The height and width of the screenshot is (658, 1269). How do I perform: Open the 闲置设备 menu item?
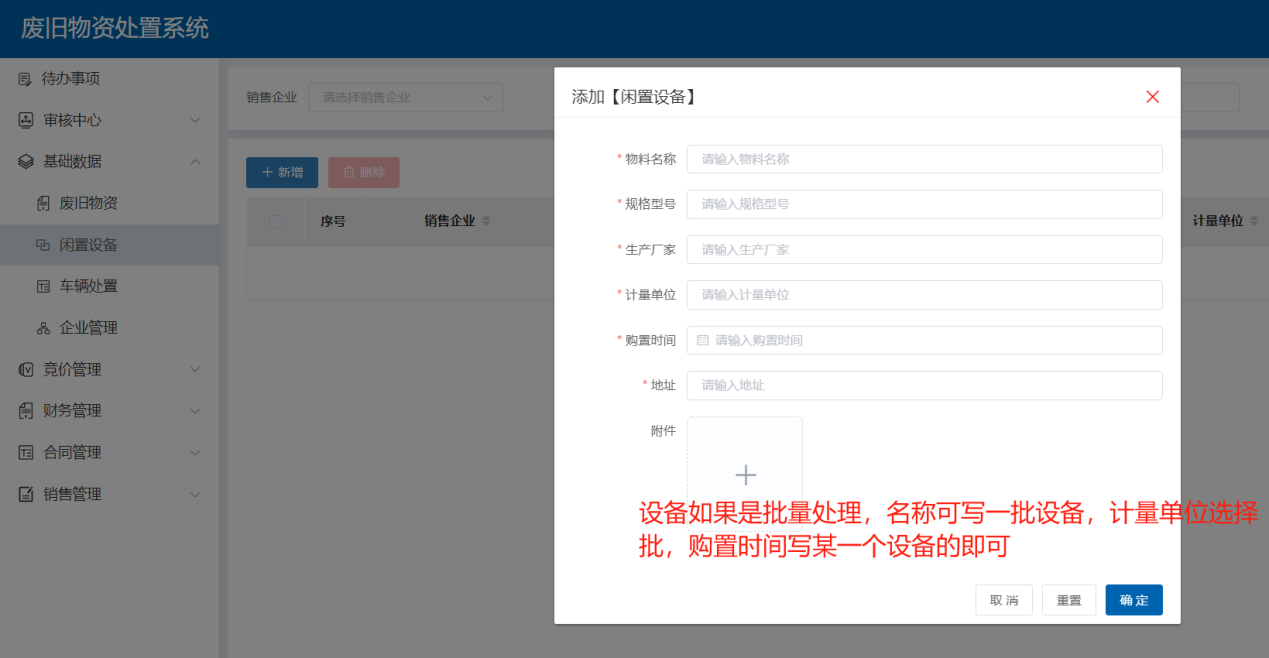88,245
